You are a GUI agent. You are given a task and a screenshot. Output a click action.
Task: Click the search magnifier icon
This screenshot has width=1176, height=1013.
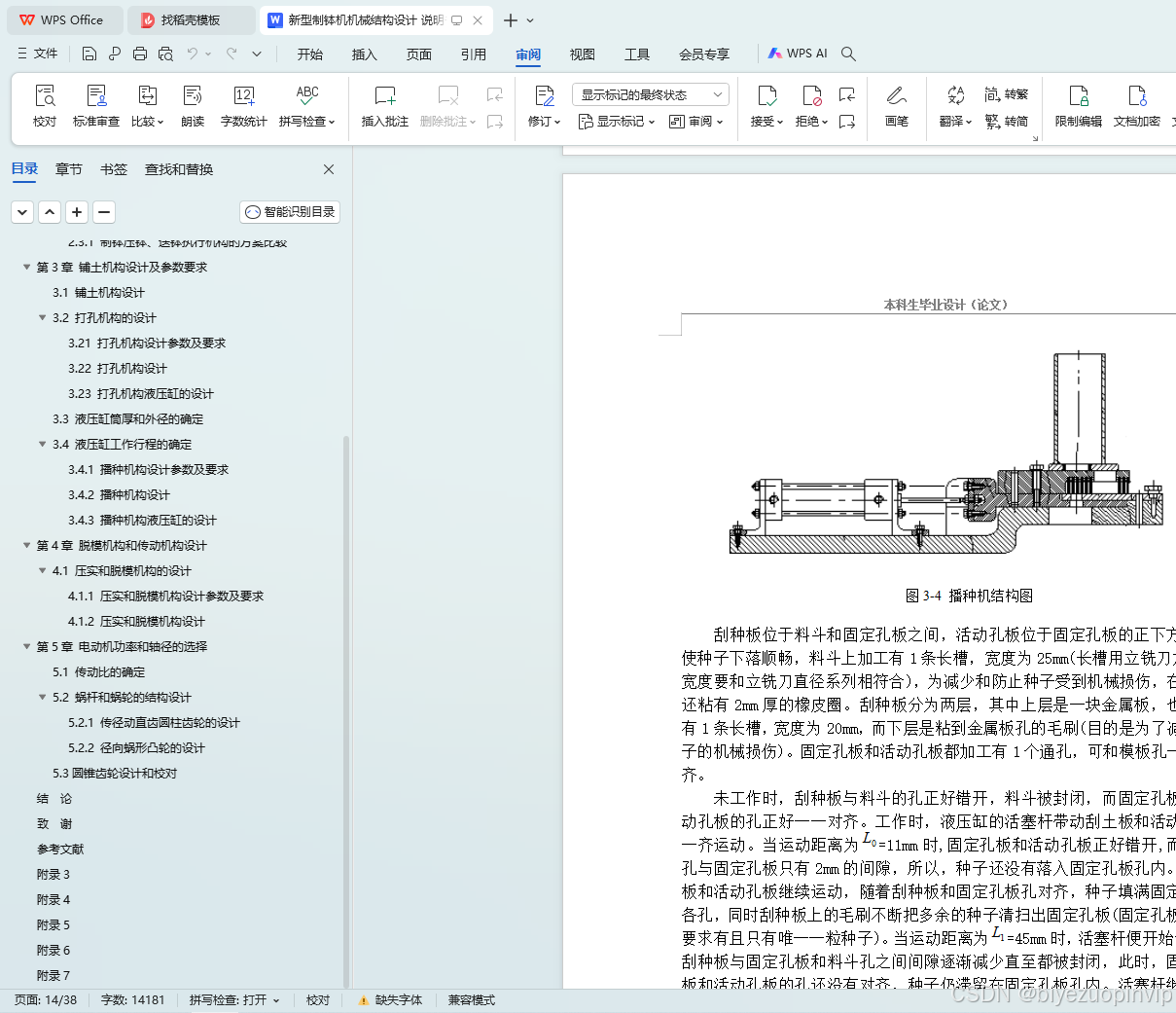pos(848,54)
